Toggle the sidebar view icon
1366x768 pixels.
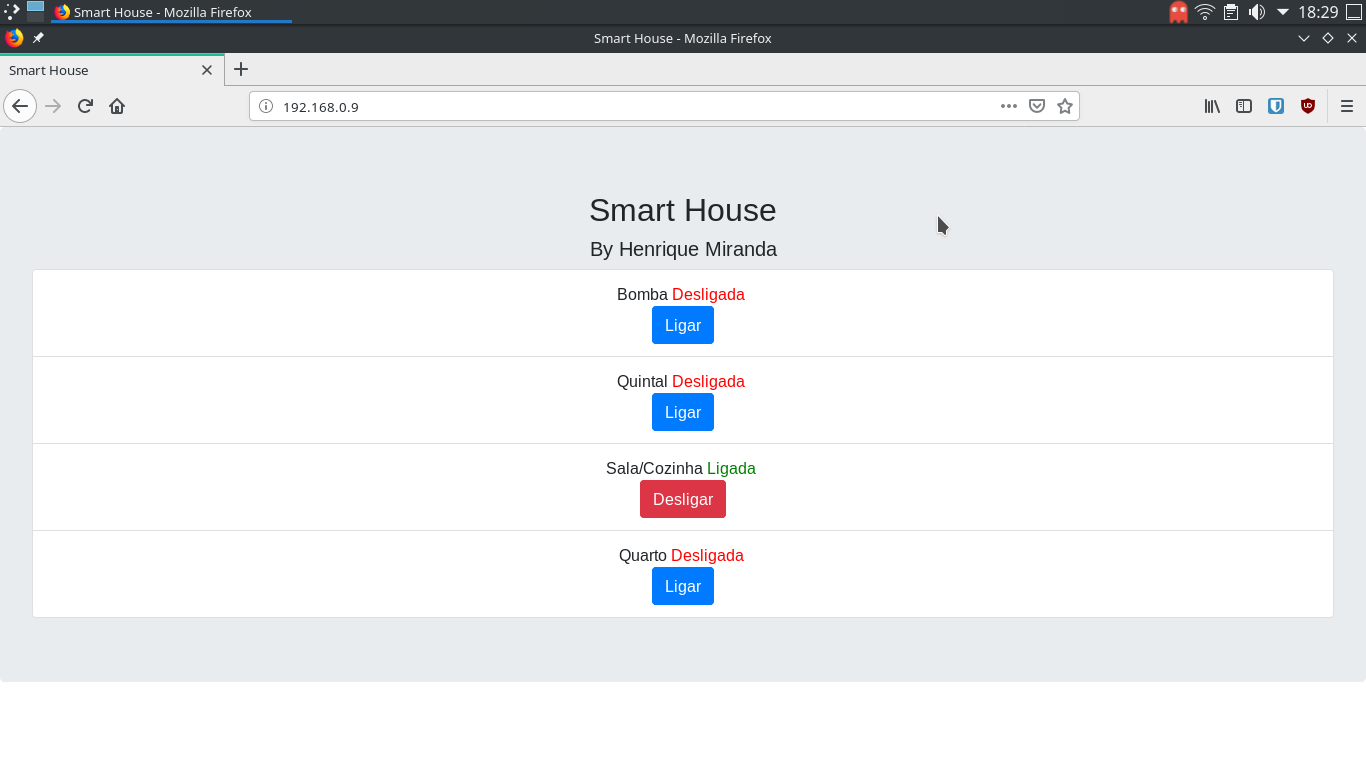(1244, 106)
